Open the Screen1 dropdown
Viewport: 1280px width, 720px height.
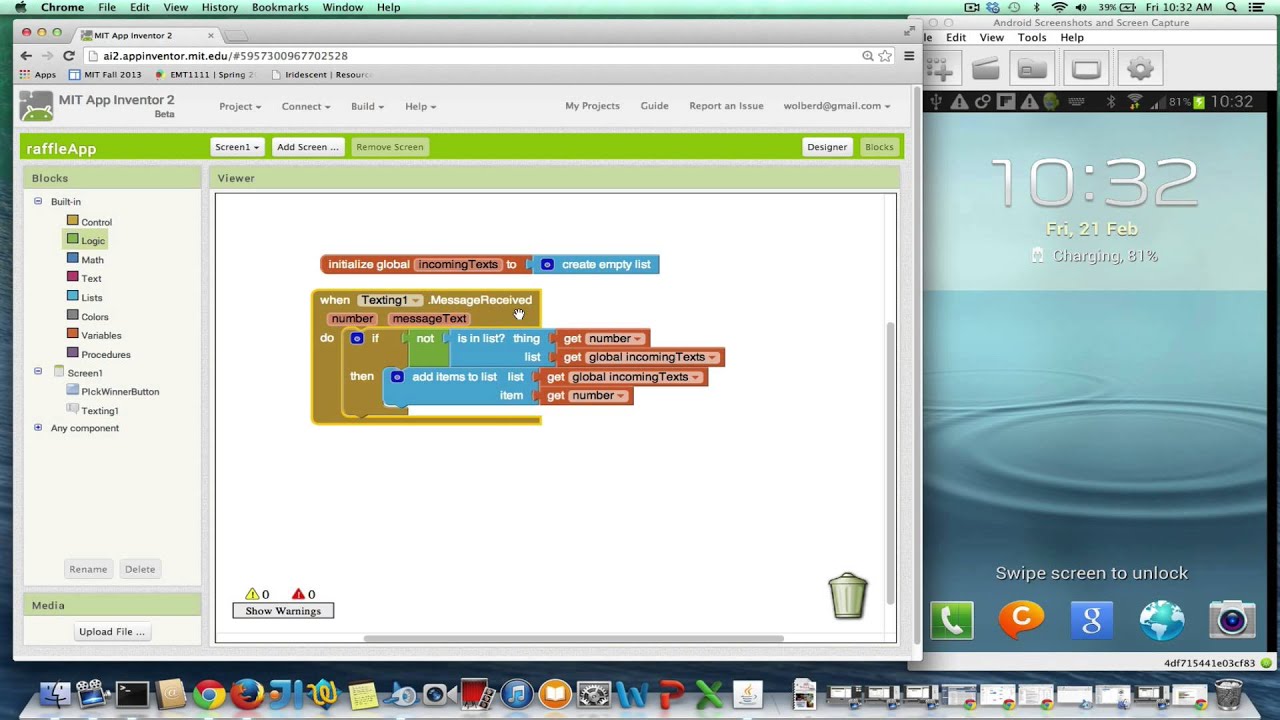tap(237, 147)
